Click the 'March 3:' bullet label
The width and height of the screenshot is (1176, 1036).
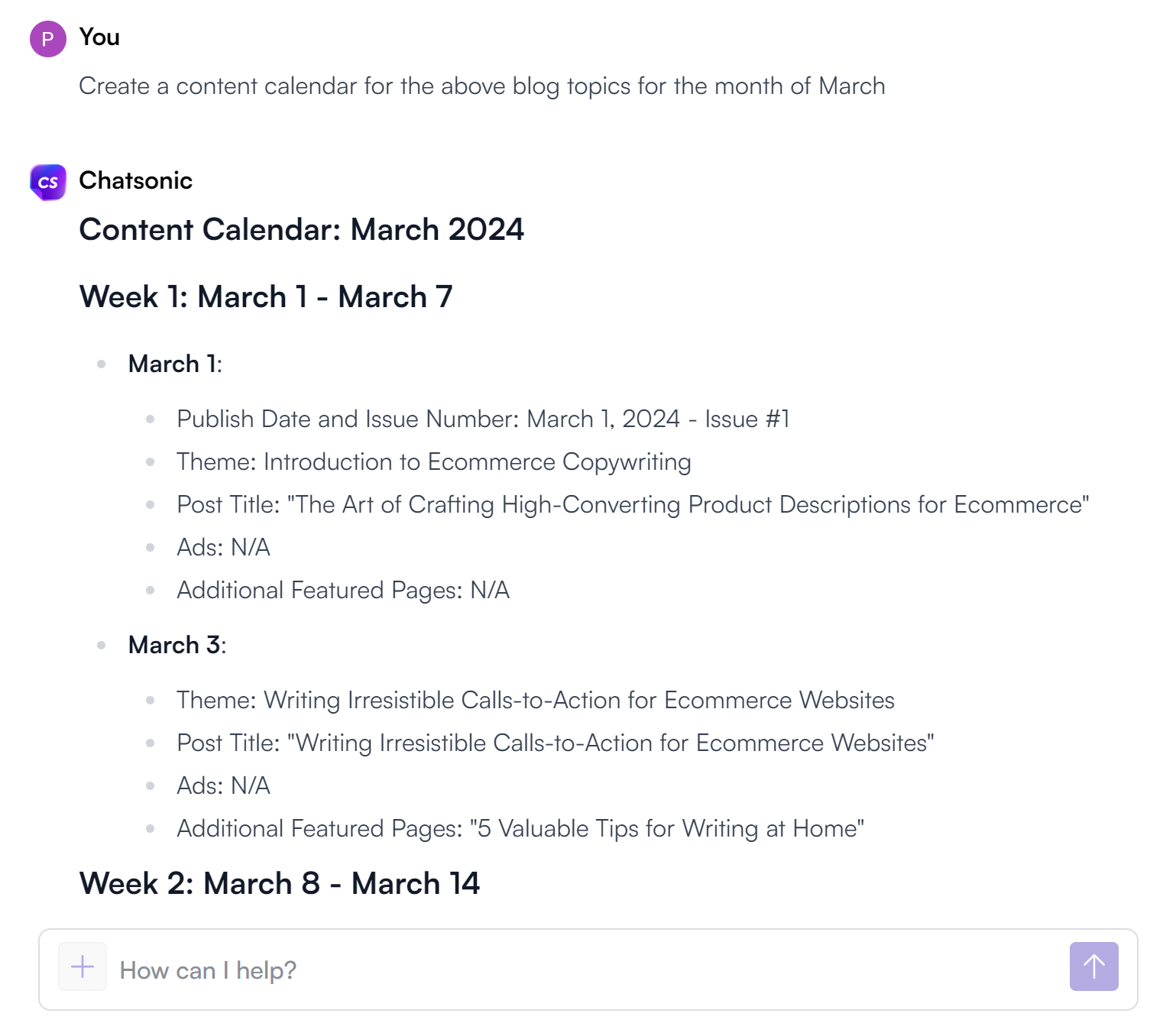tap(177, 646)
